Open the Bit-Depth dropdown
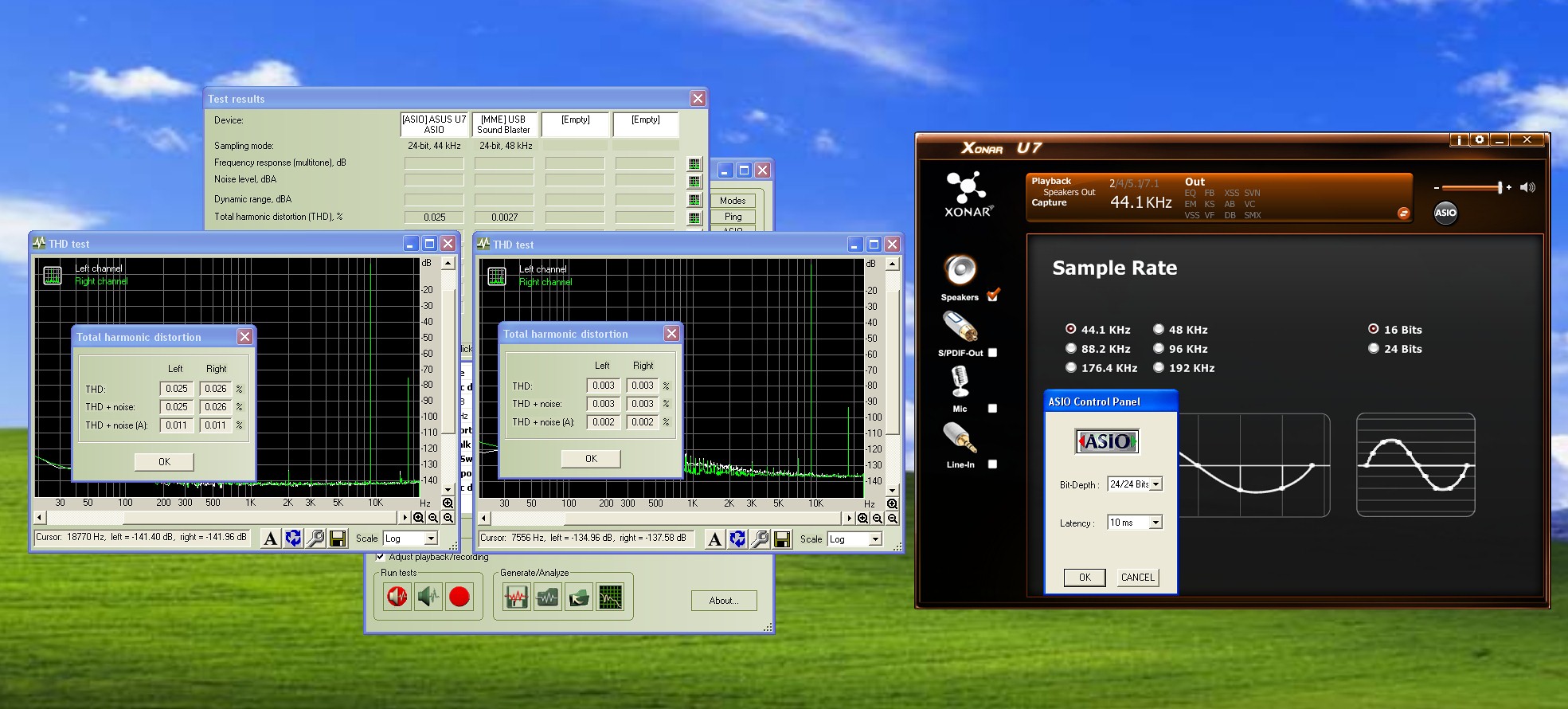The height and width of the screenshot is (709, 1568). (x=1155, y=484)
